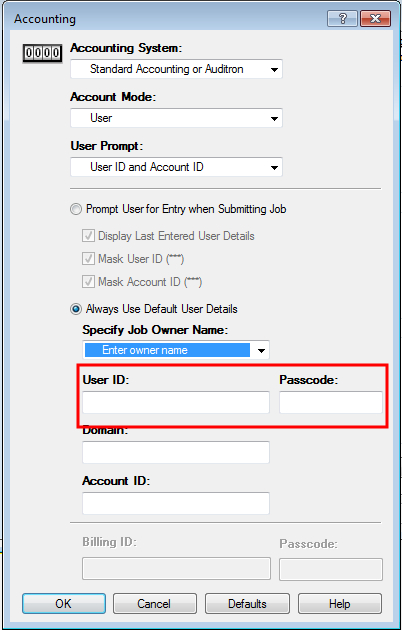Click the User ID text field
This screenshot has width=402, height=630.
tap(176, 403)
